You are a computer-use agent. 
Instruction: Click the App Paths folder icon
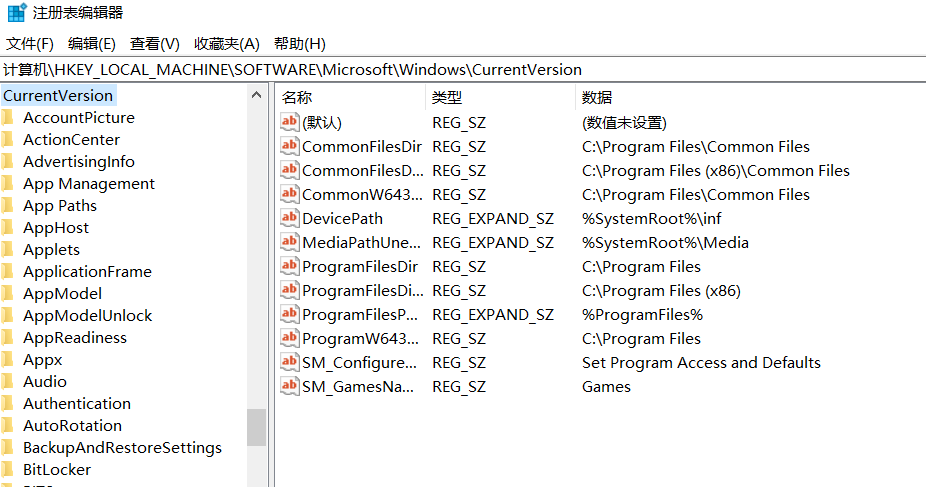pos(7,205)
